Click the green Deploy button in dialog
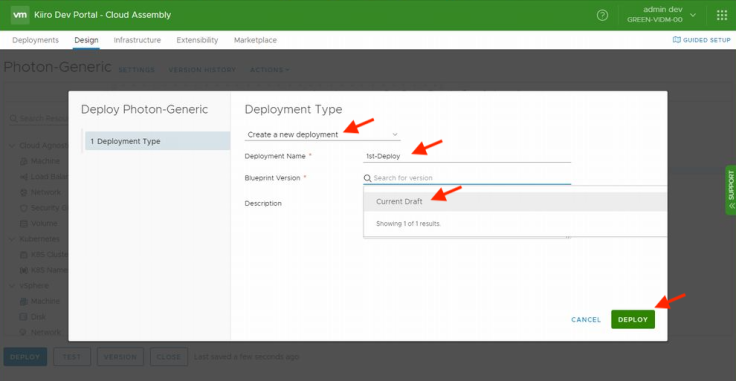The image size is (736, 381). [633, 320]
